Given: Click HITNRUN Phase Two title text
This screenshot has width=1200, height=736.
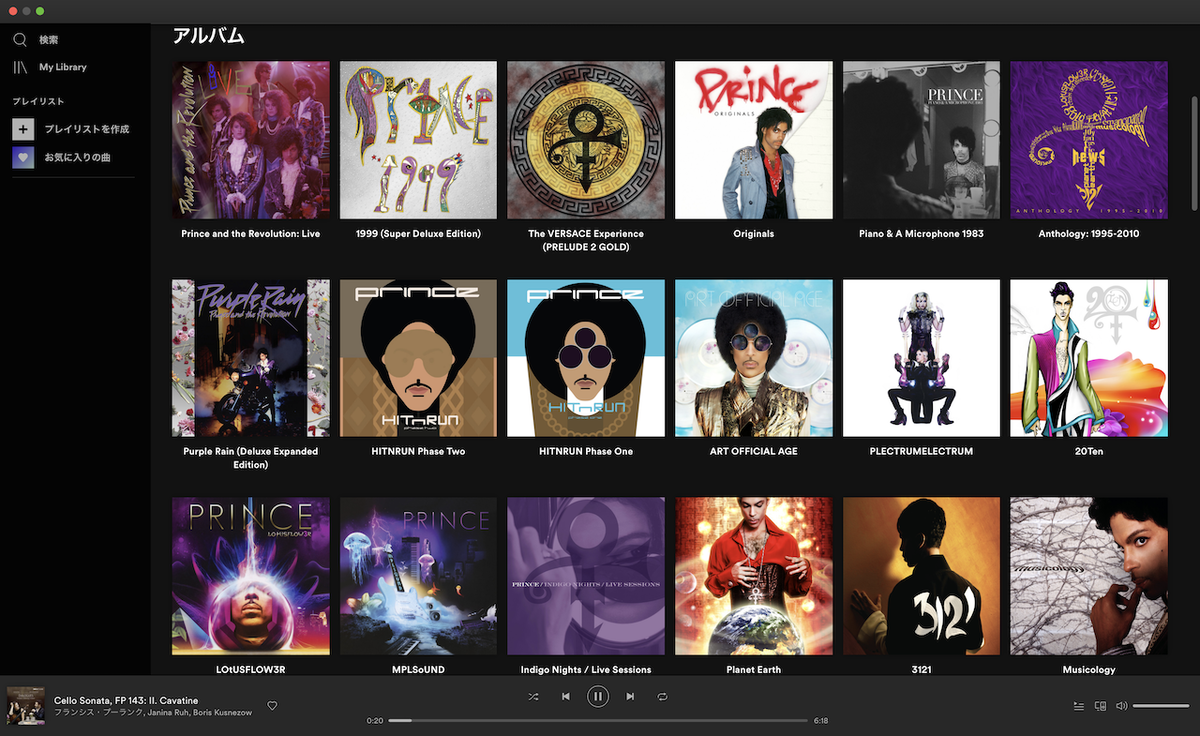Looking at the screenshot, I should pyautogui.click(x=418, y=452).
